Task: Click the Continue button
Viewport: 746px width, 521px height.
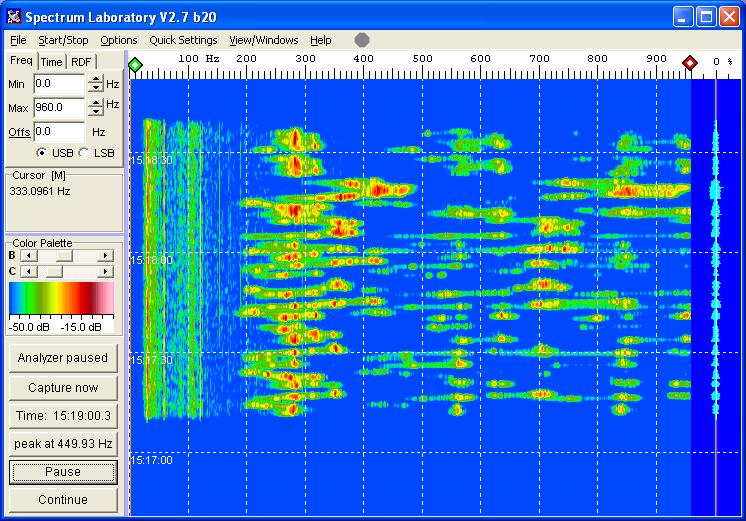Action: pyautogui.click(x=63, y=500)
